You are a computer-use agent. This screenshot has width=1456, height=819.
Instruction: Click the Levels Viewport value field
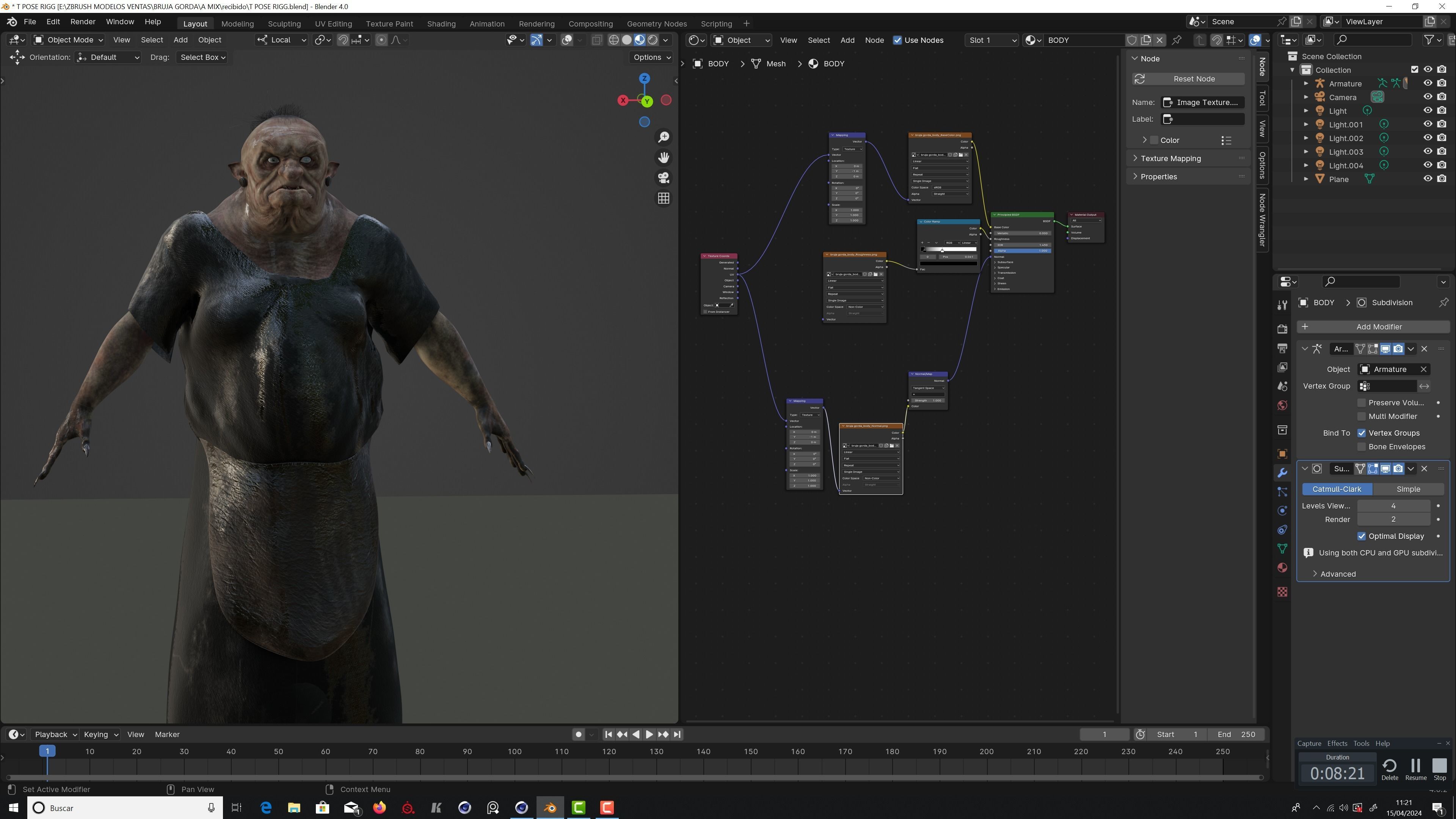point(1393,506)
